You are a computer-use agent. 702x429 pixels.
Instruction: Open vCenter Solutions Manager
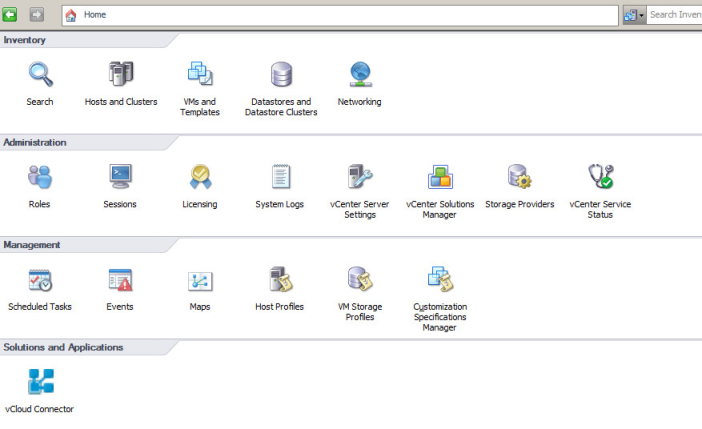(x=440, y=176)
